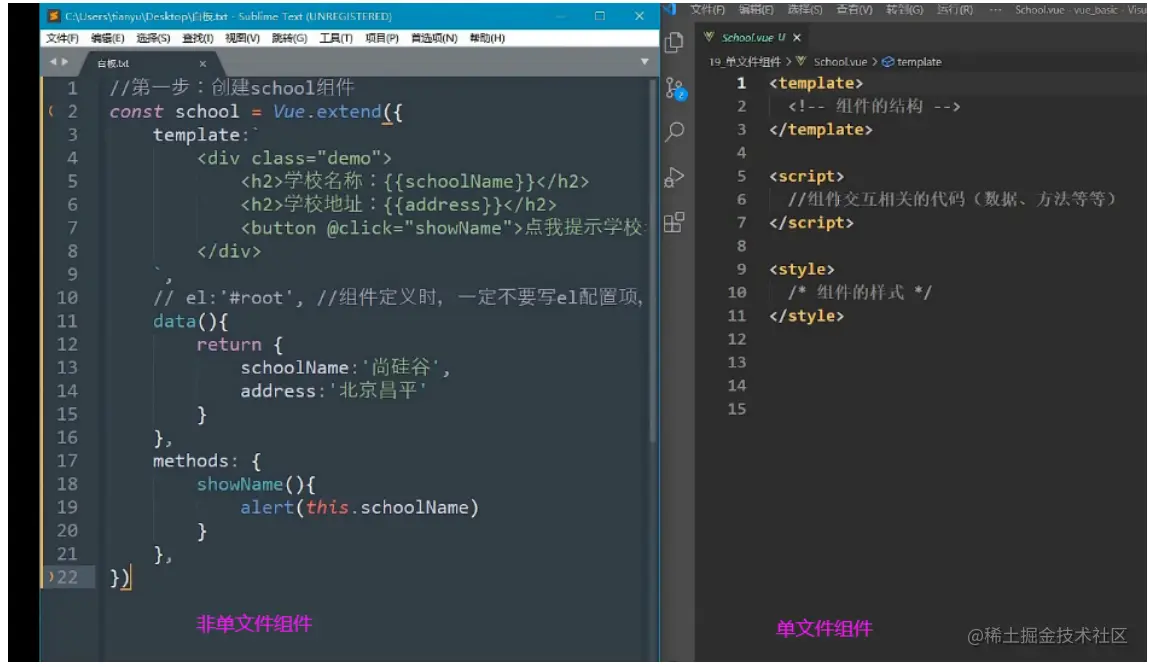This screenshot has height=667, width=1149.
Task: Open VS Code 运行(R) menu
Action: coord(955,10)
